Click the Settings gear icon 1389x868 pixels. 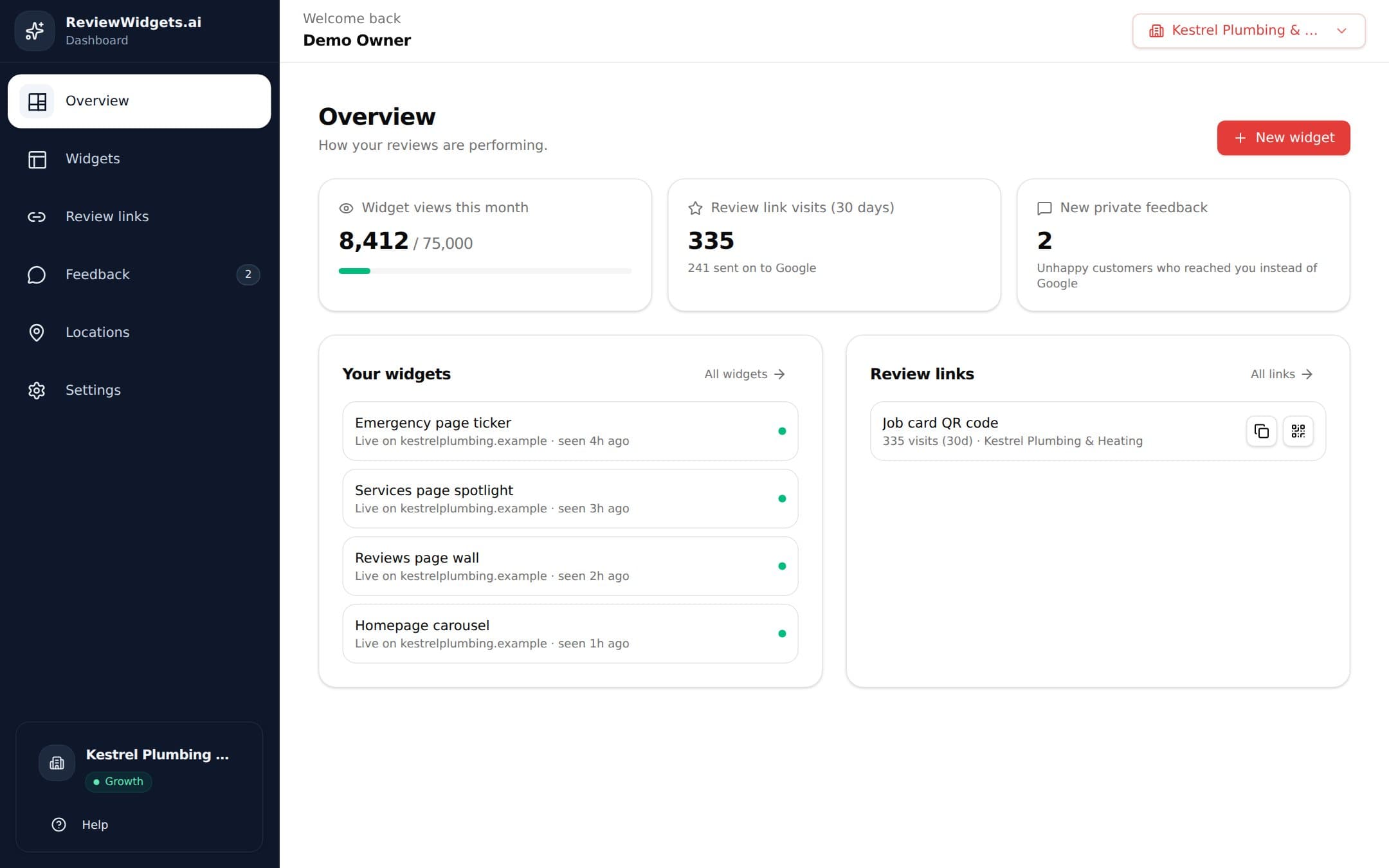pos(37,390)
